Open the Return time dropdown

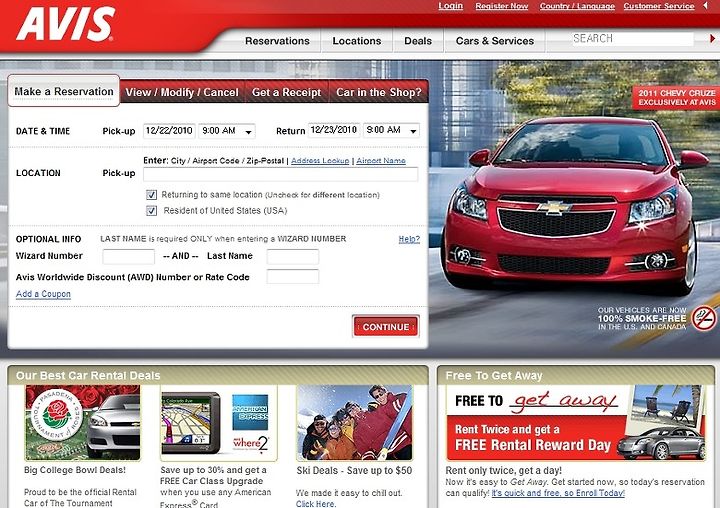click(x=391, y=130)
